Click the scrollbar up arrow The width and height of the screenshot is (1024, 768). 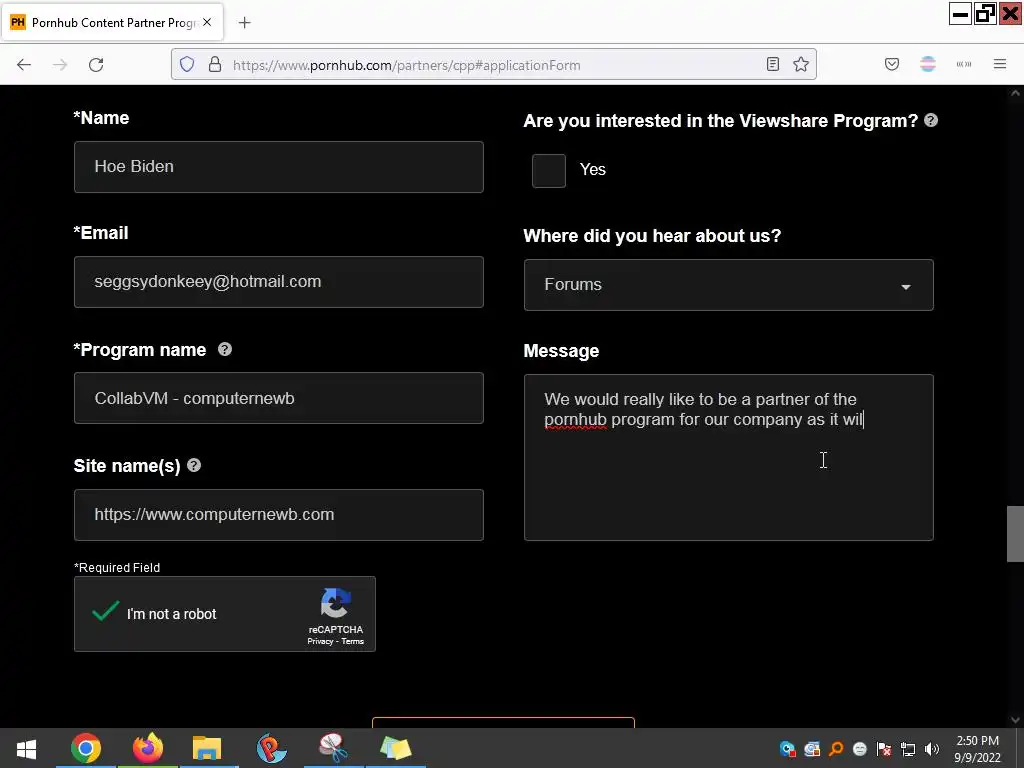click(x=1015, y=93)
